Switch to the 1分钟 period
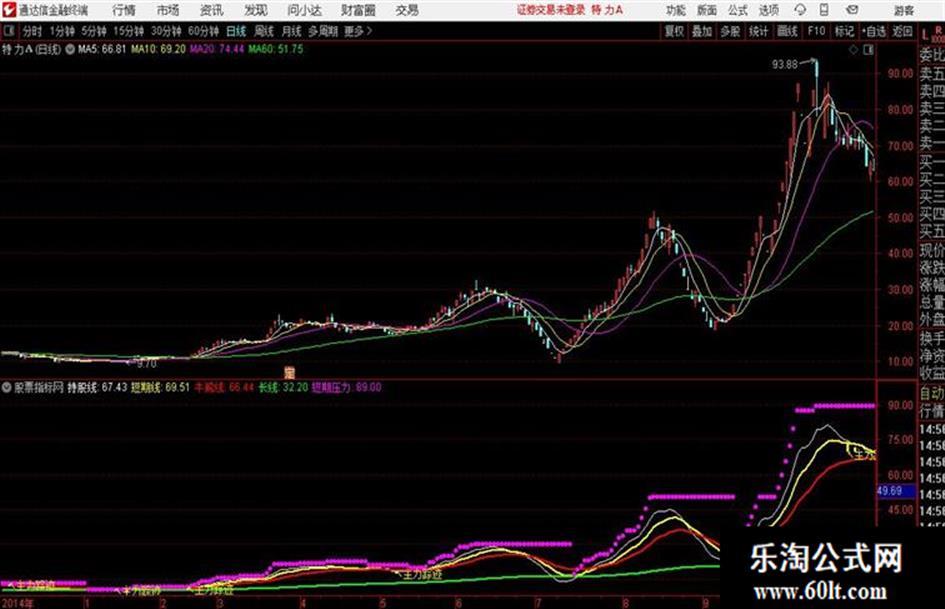This screenshot has height=609, width=945. [61, 31]
